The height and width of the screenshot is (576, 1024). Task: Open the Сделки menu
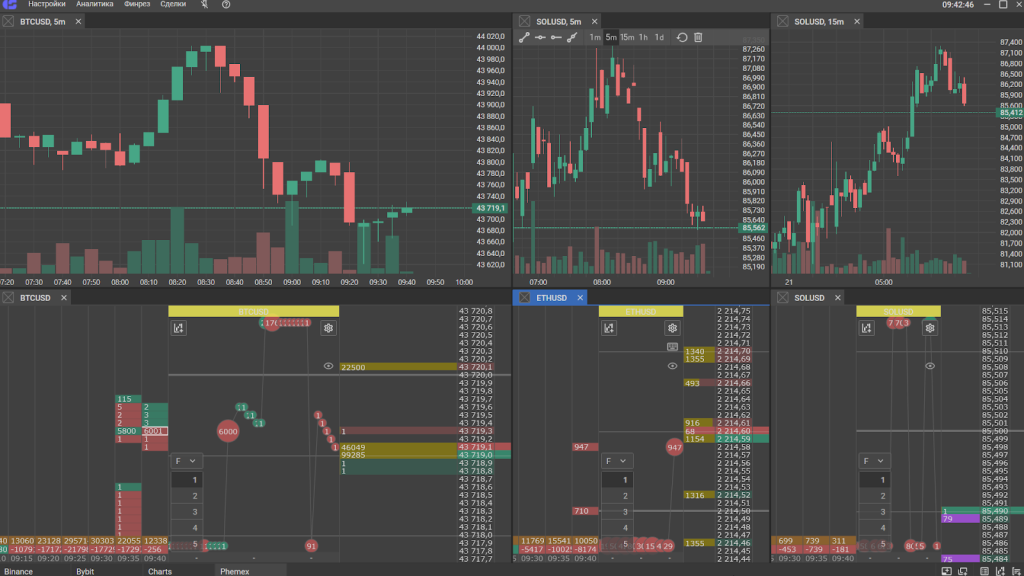click(x=173, y=4)
